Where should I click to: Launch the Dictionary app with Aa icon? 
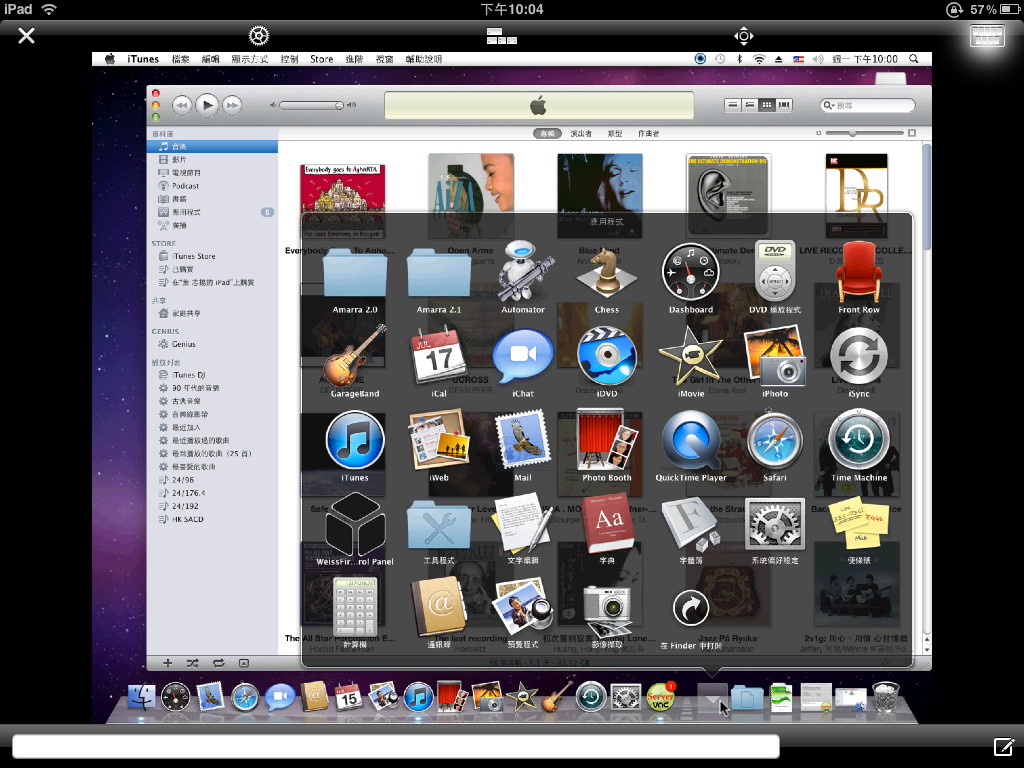[607, 524]
